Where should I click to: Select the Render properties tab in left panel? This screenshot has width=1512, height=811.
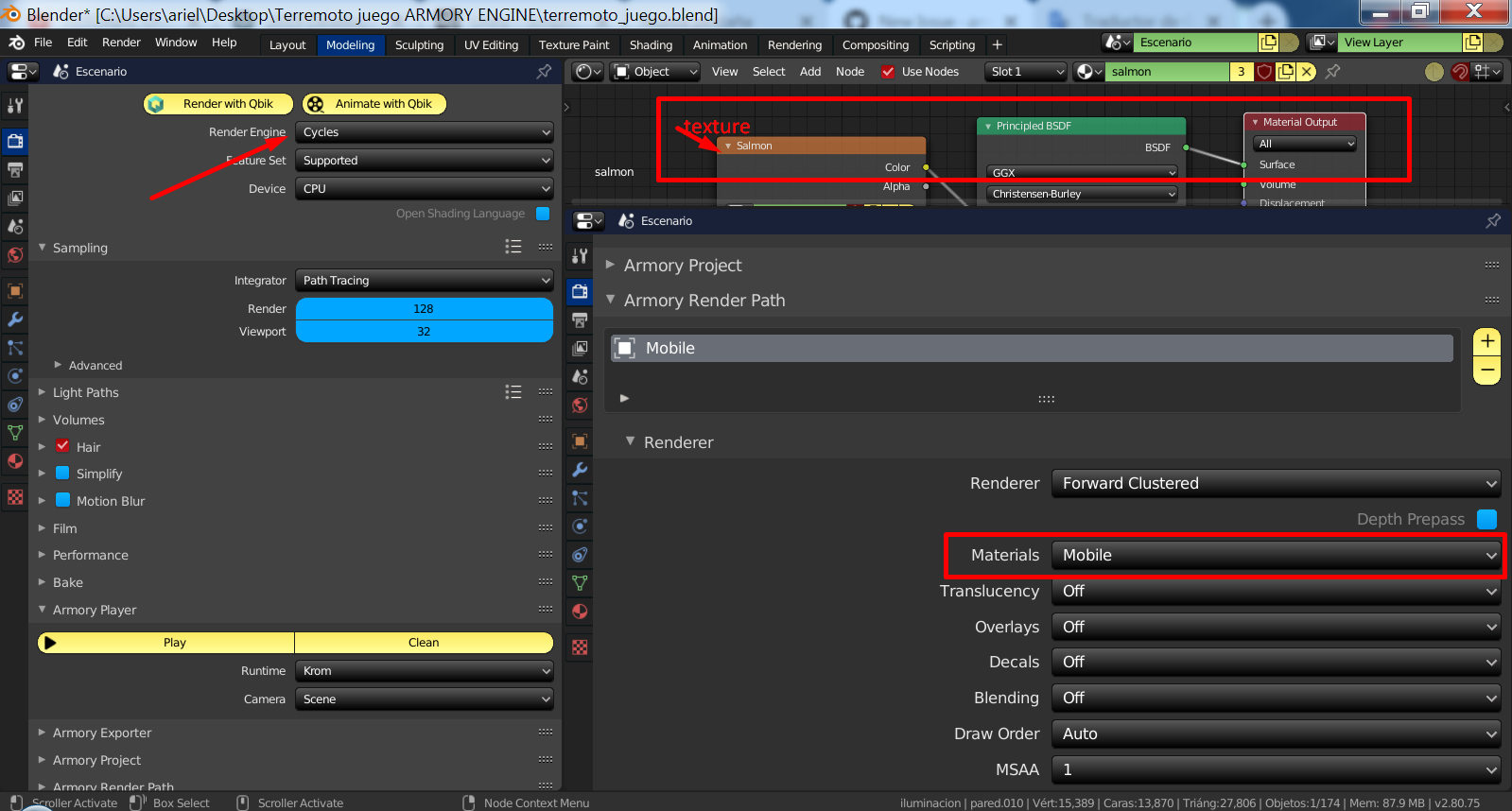pyautogui.click(x=15, y=141)
